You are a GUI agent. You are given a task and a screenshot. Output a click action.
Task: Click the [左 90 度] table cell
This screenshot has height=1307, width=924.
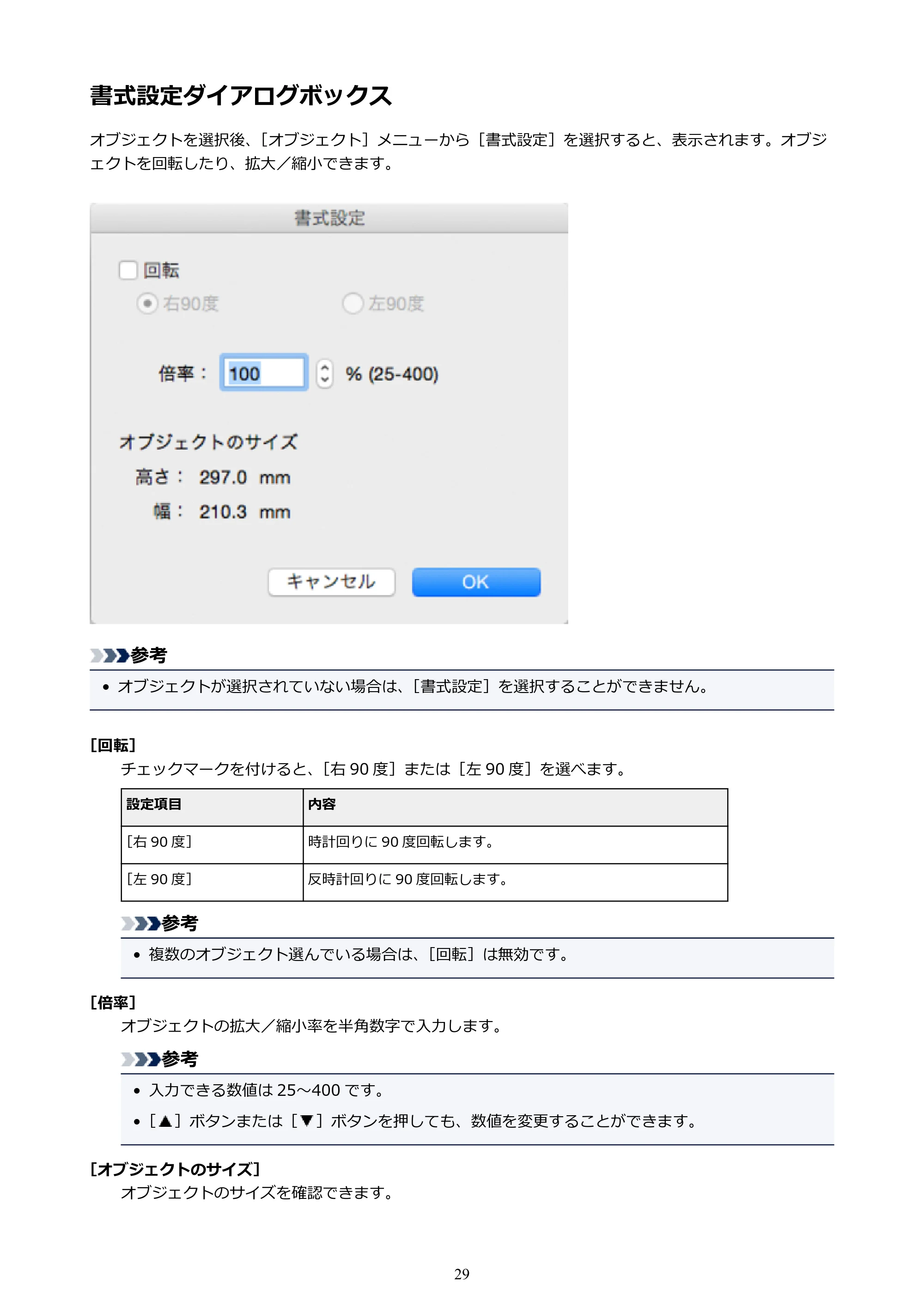tap(212, 882)
